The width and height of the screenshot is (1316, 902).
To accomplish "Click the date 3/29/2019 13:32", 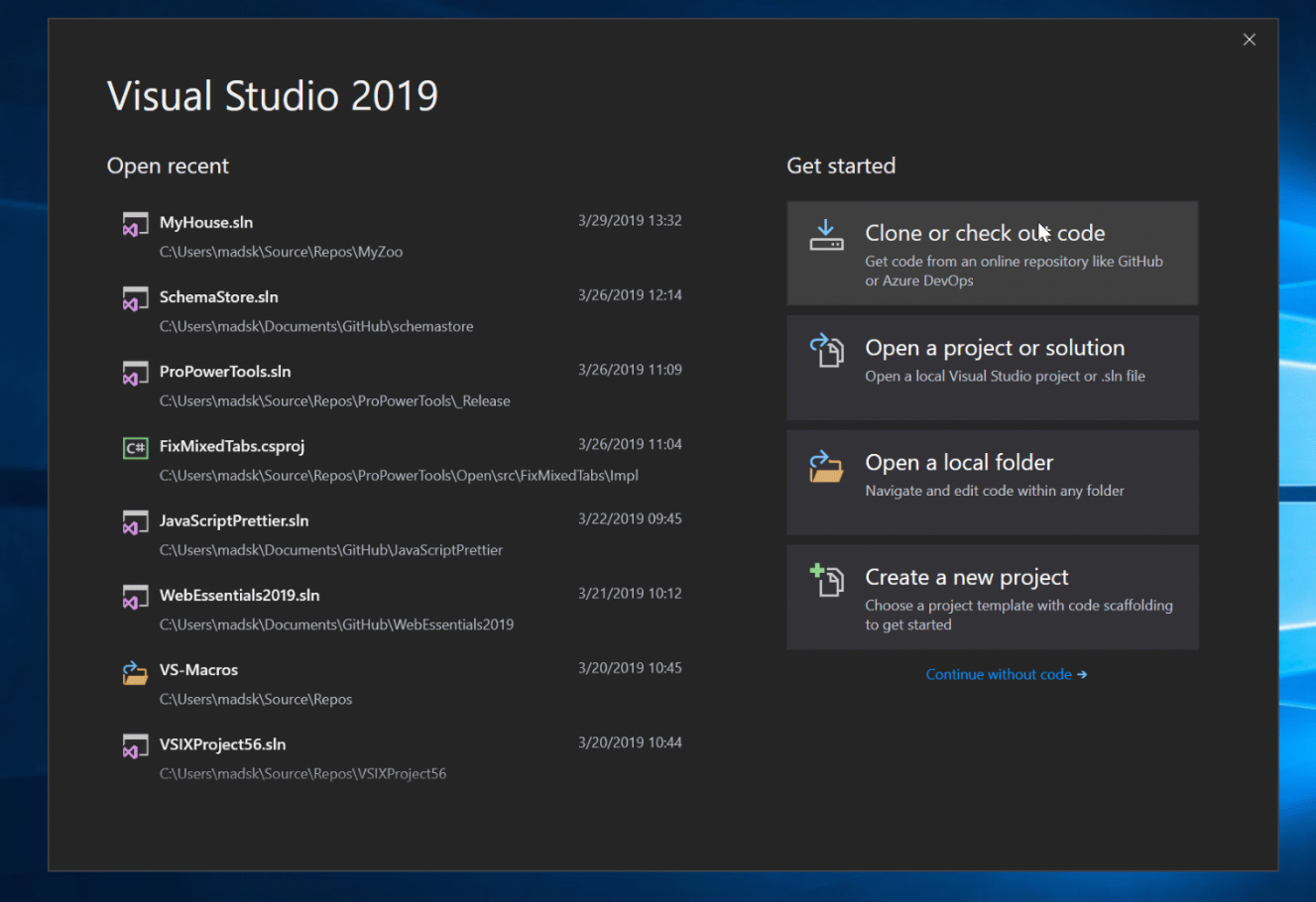I will [x=630, y=220].
